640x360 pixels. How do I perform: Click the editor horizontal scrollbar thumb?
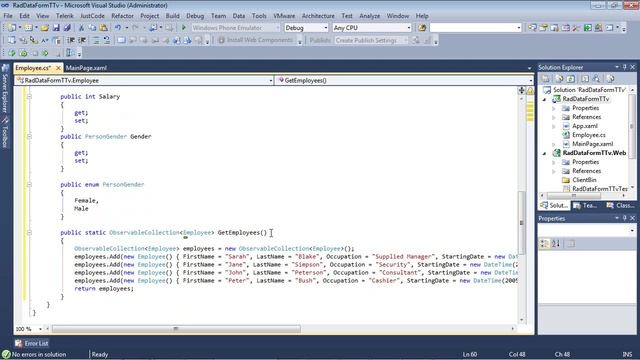[176, 329]
